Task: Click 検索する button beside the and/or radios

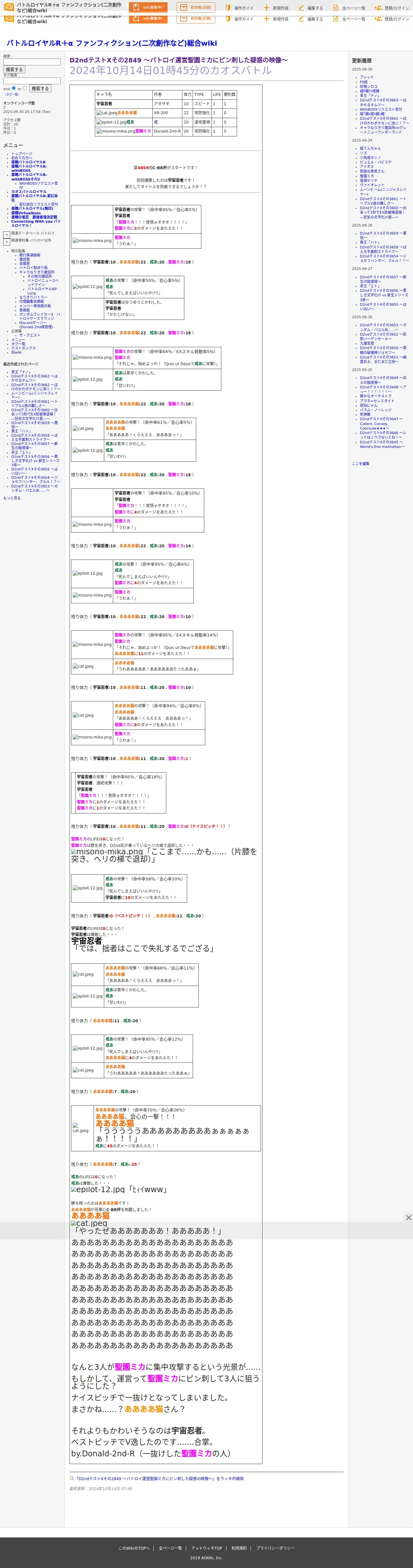Action: point(40,88)
